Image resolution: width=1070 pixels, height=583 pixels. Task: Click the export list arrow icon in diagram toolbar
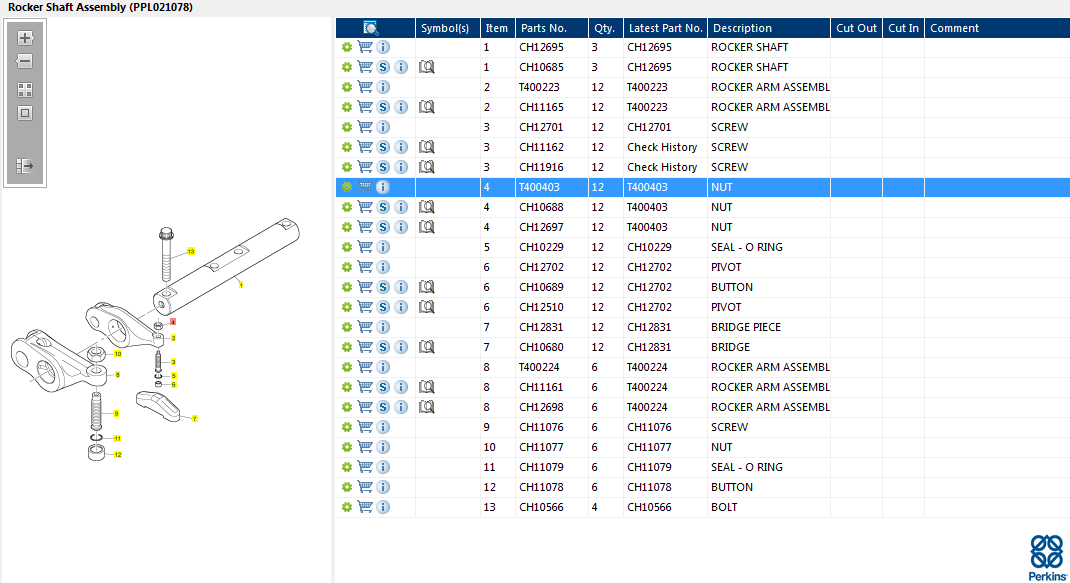point(25,166)
